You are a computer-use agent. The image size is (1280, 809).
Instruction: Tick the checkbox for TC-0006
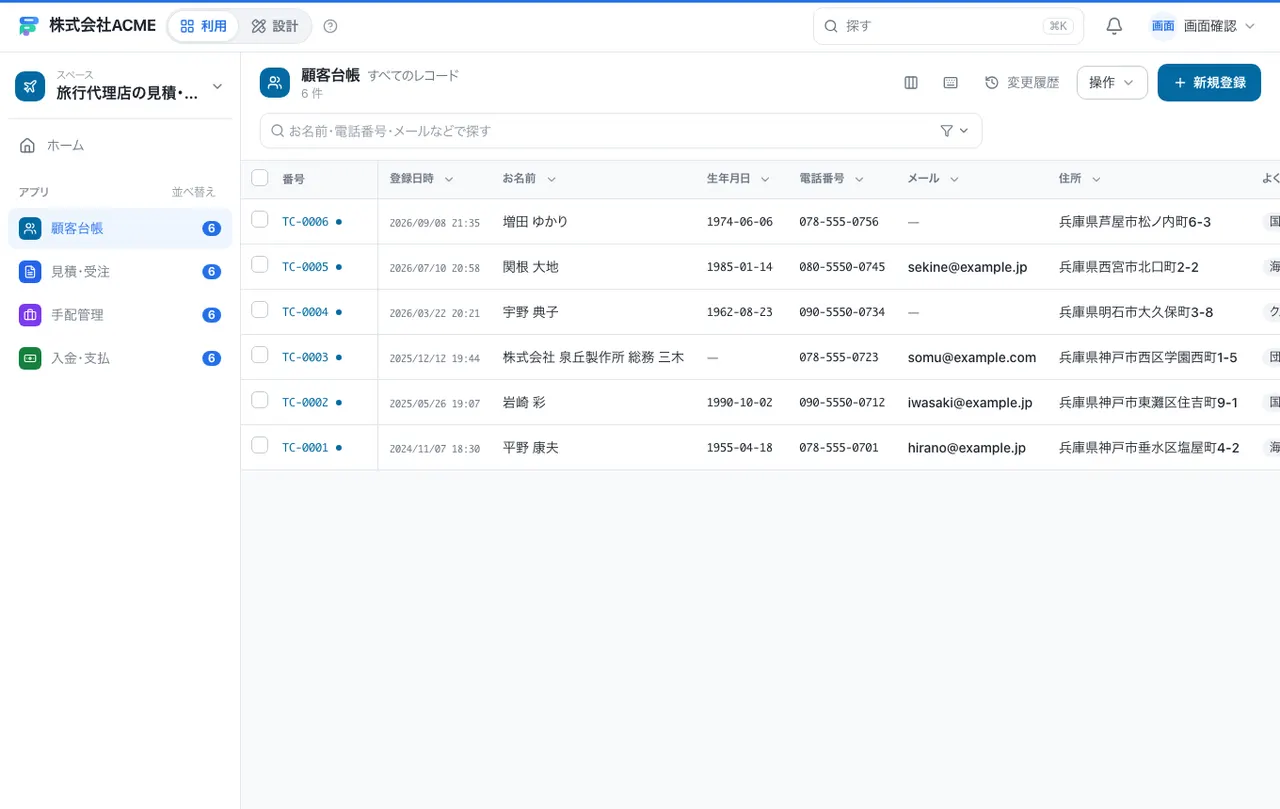(x=260, y=219)
